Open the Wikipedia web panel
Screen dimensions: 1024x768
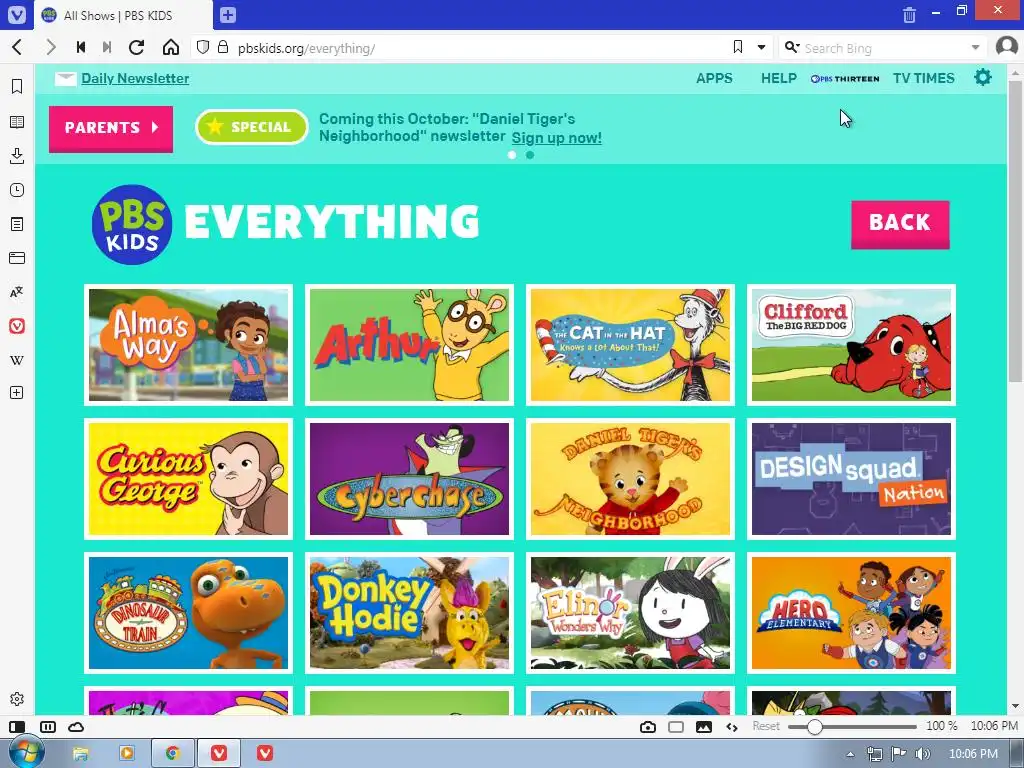(x=17, y=360)
